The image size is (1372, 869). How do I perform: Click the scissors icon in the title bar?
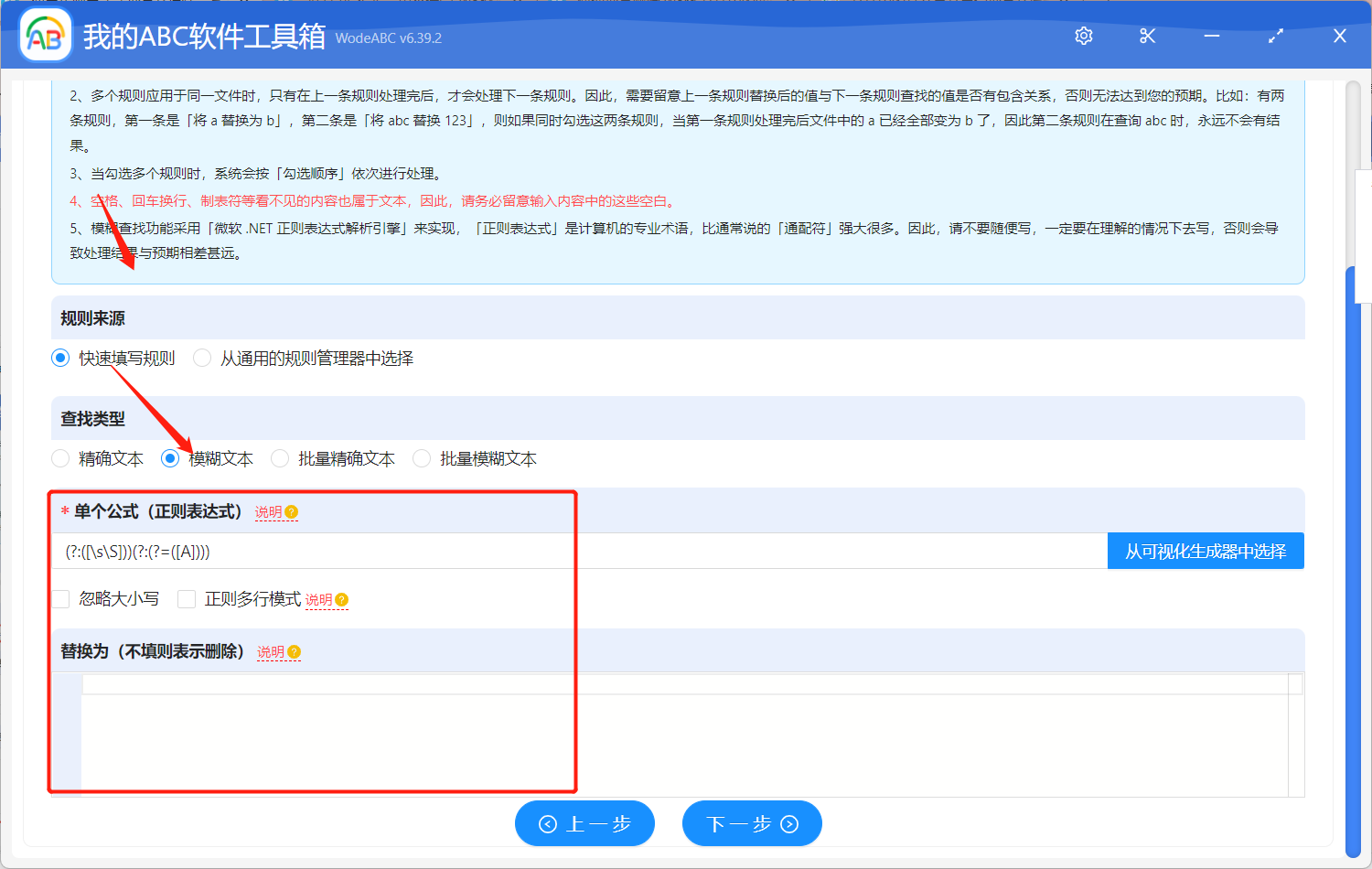(1147, 36)
